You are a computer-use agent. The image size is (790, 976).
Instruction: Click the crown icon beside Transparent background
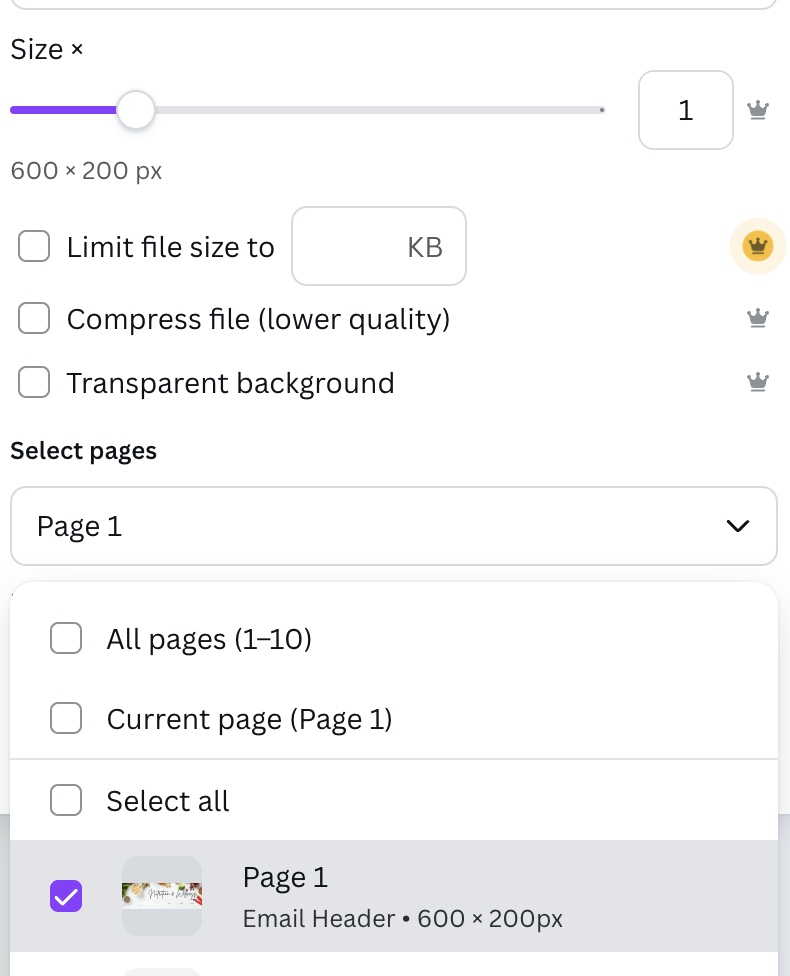click(758, 382)
